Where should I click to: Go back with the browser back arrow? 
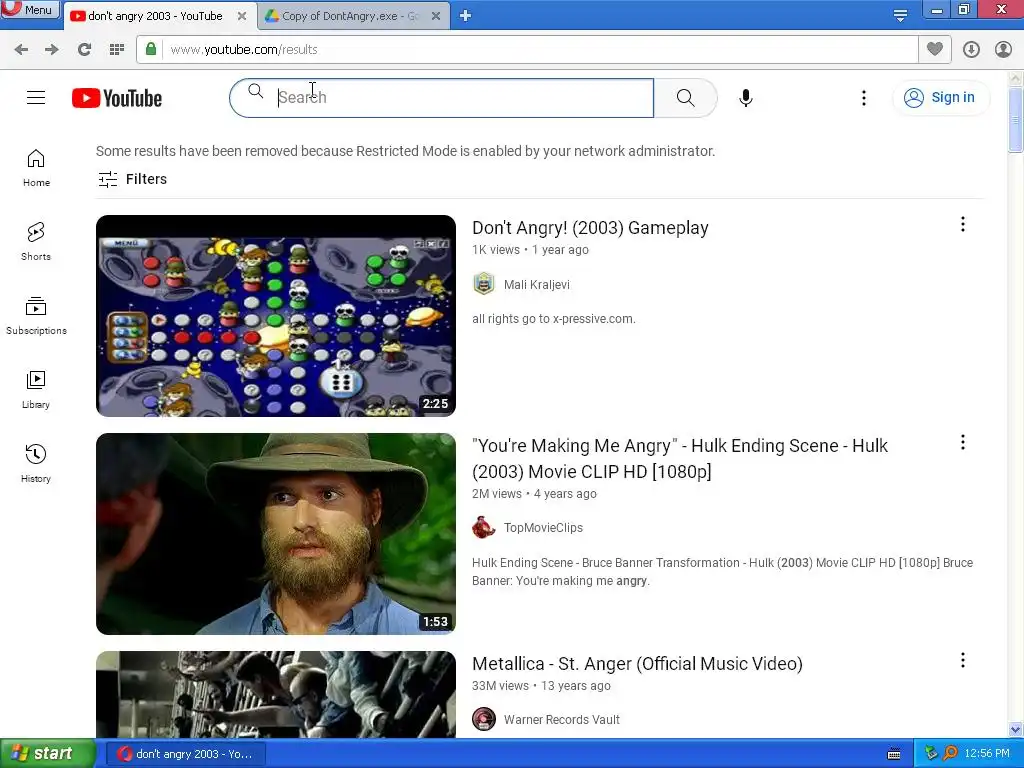[21, 50]
